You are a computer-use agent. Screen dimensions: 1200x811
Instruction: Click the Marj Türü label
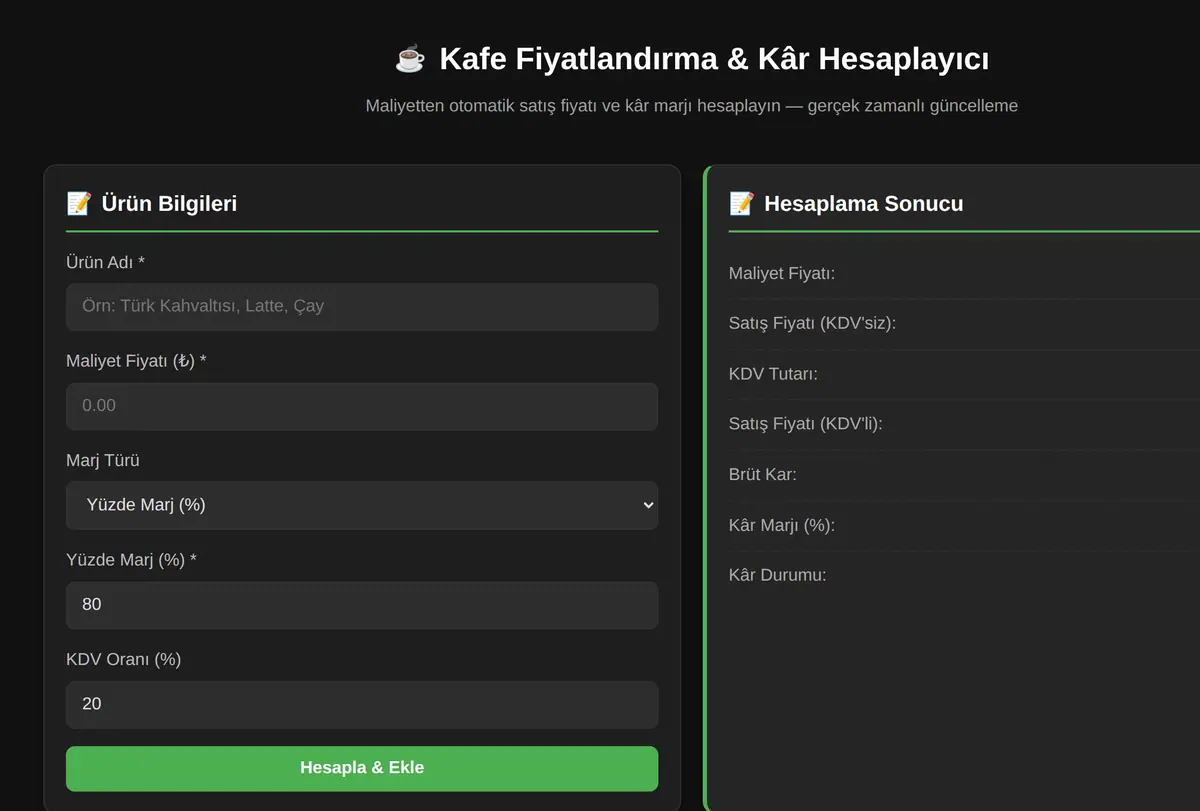pyautogui.click(x=103, y=460)
